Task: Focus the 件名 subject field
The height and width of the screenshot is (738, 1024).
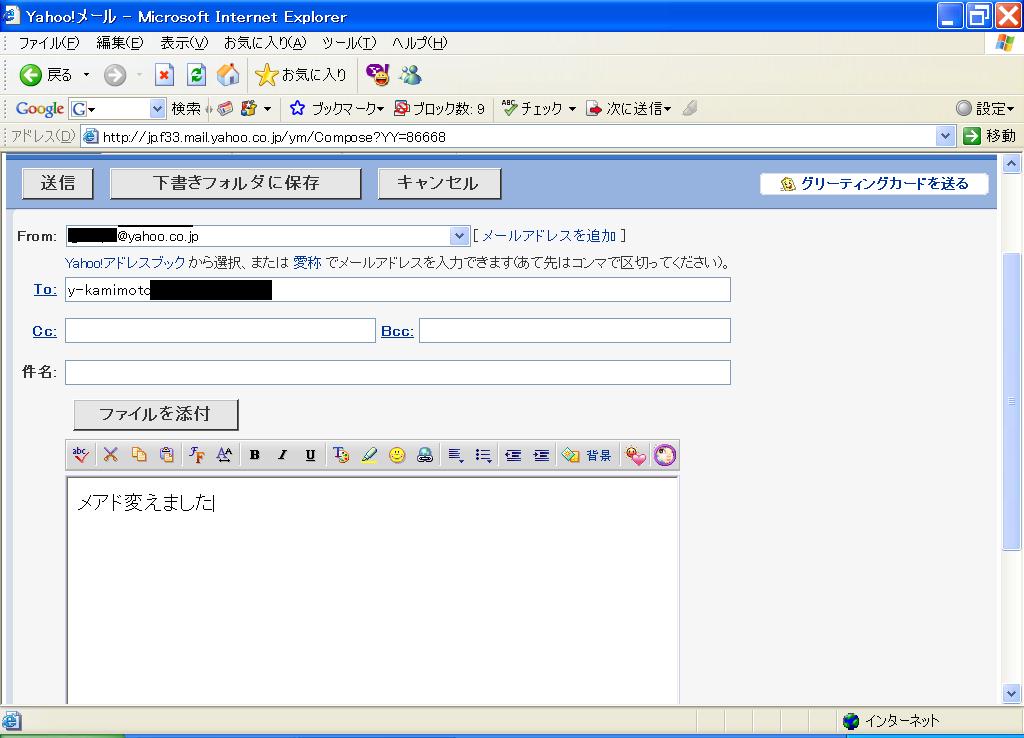Action: (398, 372)
